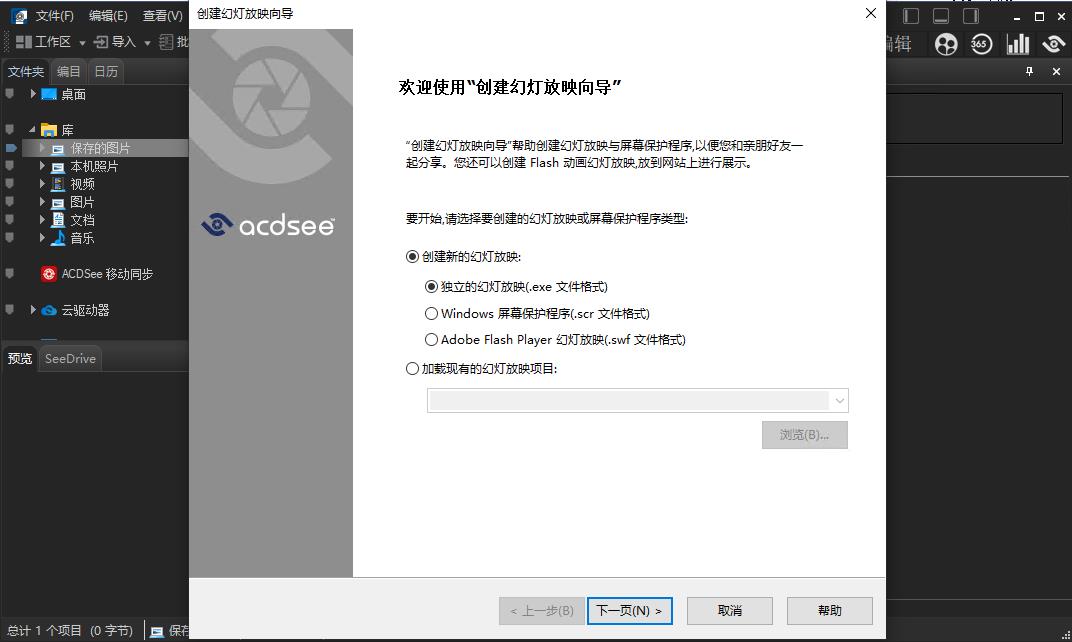The height and width of the screenshot is (642, 1072).
Task: Select 保存的图片 in the folder tree
Action: (102, 146)
